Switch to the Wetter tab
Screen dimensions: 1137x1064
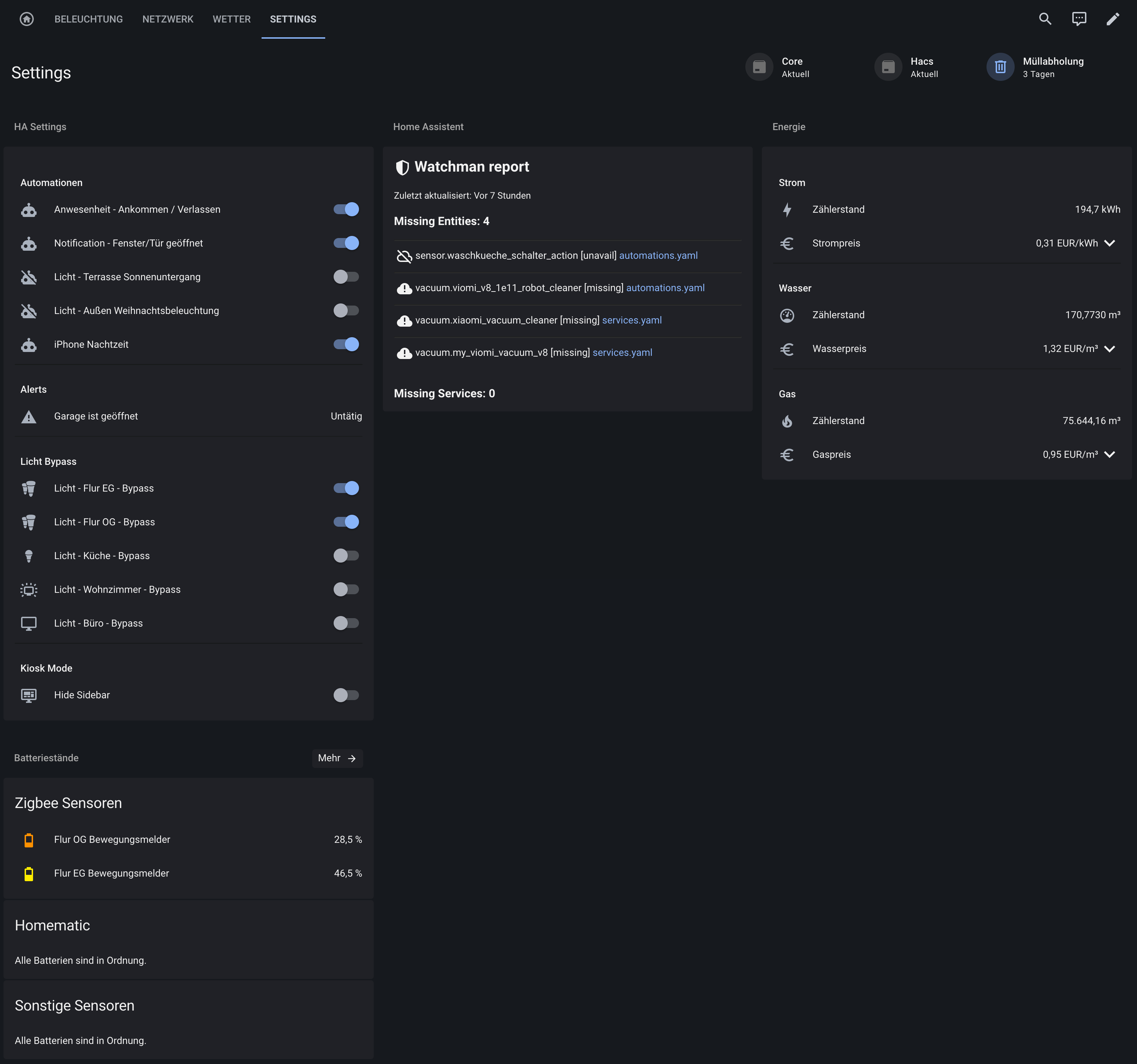click(232, 19)
